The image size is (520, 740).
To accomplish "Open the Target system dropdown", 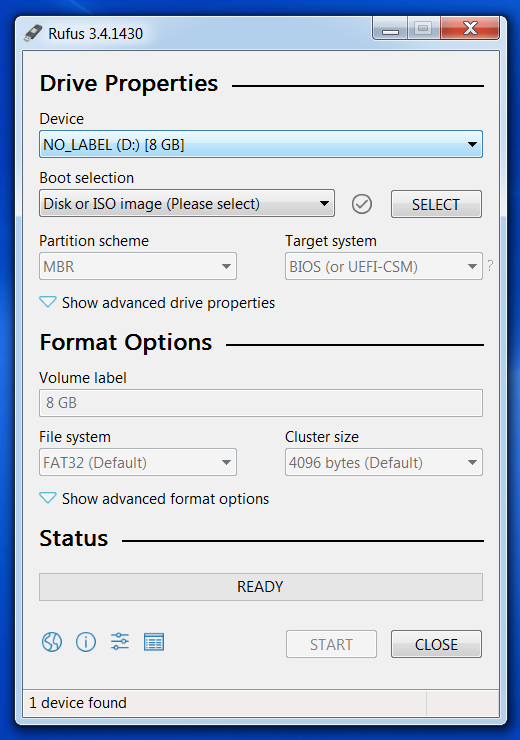I will click(x=384, y=266).
